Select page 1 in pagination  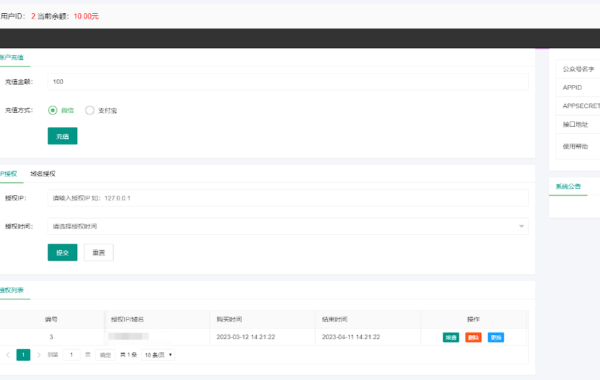23,355
